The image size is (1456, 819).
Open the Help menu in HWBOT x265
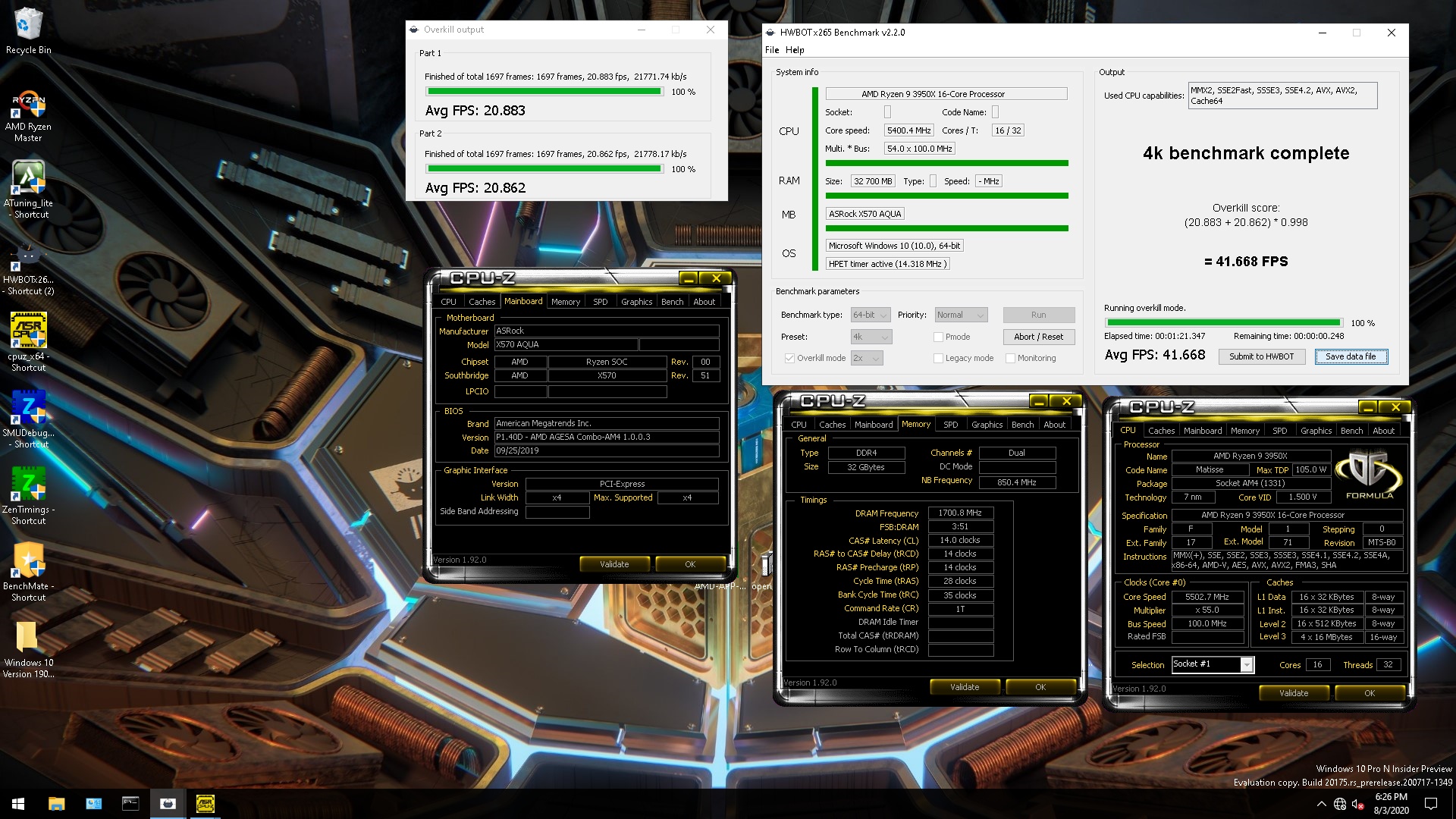point(795,50)
